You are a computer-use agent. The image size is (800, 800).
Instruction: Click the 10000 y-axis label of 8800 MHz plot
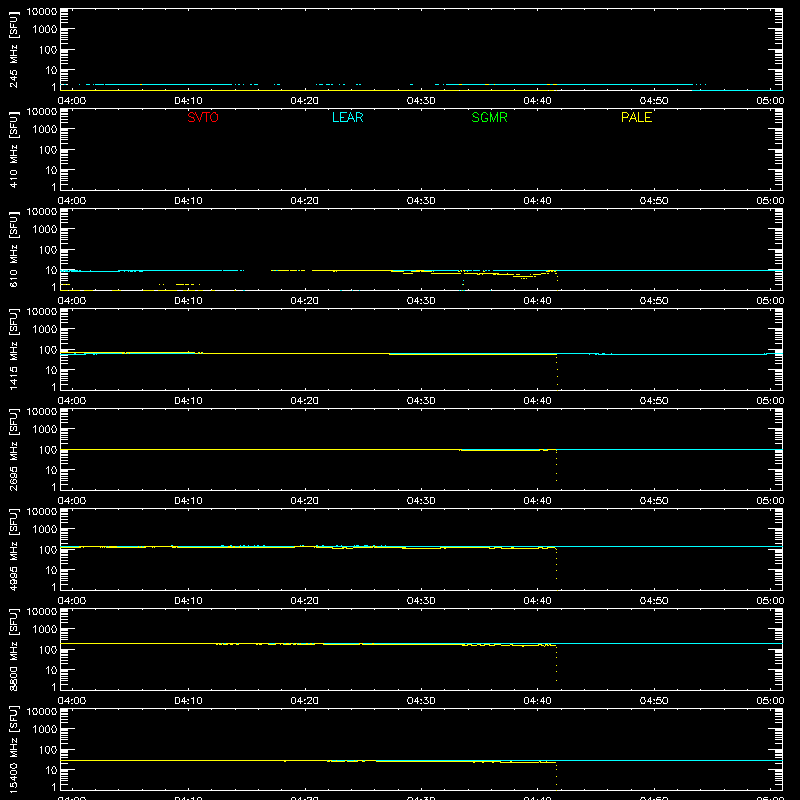tap(42, 612)
